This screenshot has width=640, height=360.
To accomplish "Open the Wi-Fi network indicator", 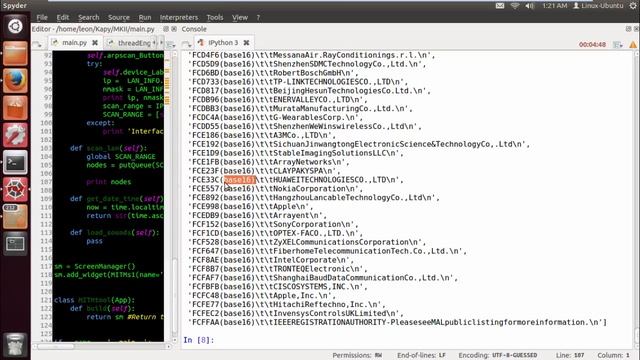I will click(x=515, y=6).
